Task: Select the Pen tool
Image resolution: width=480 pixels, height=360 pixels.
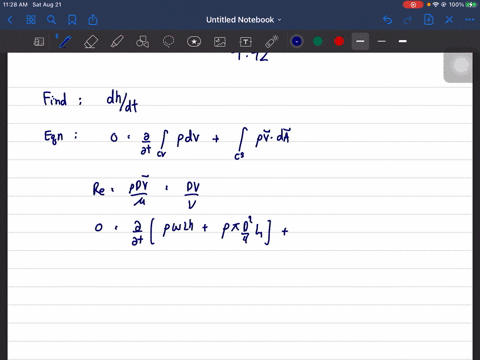Action: tap(65, 41)
